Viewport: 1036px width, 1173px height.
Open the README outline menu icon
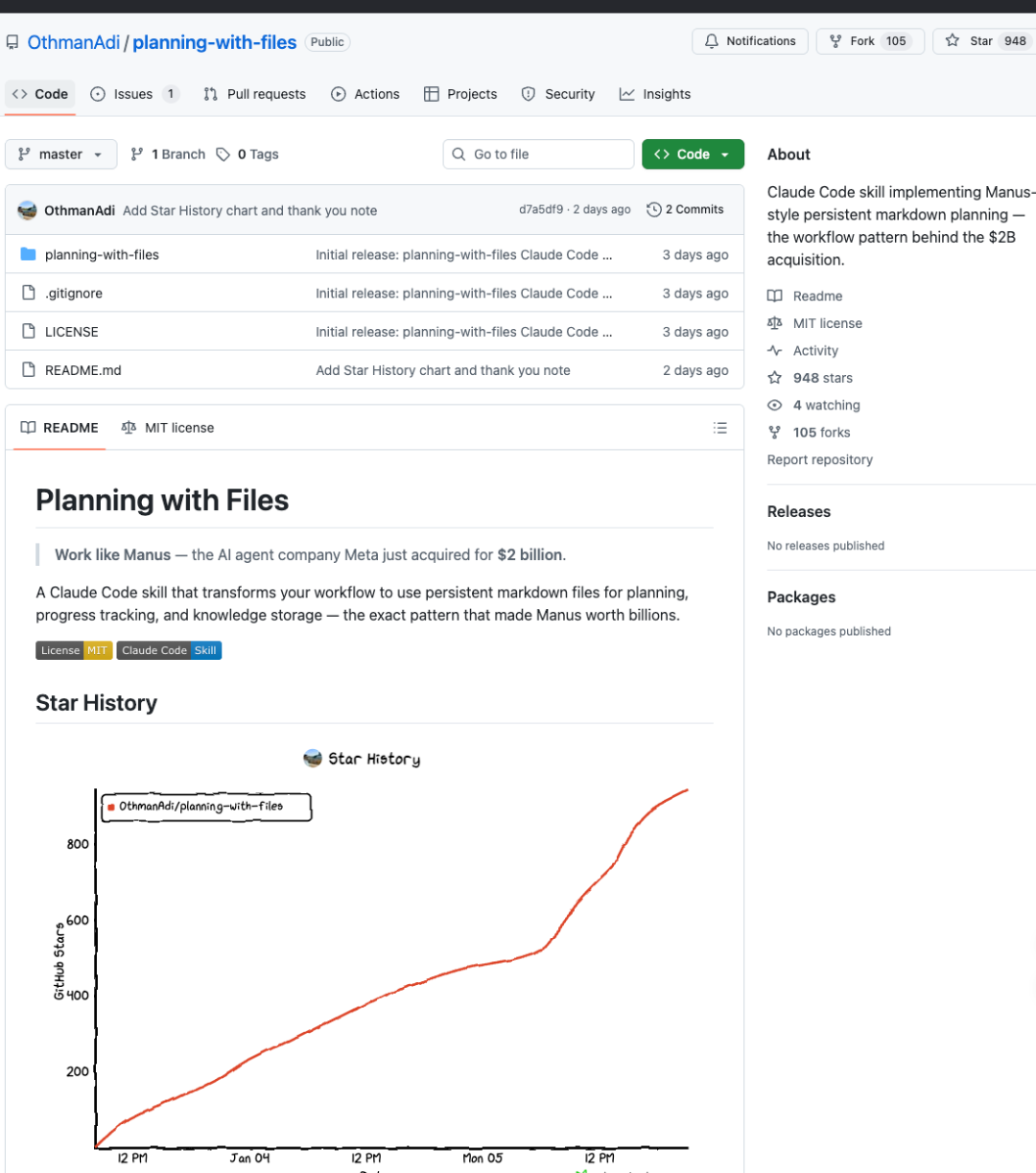tap(720, 428)
